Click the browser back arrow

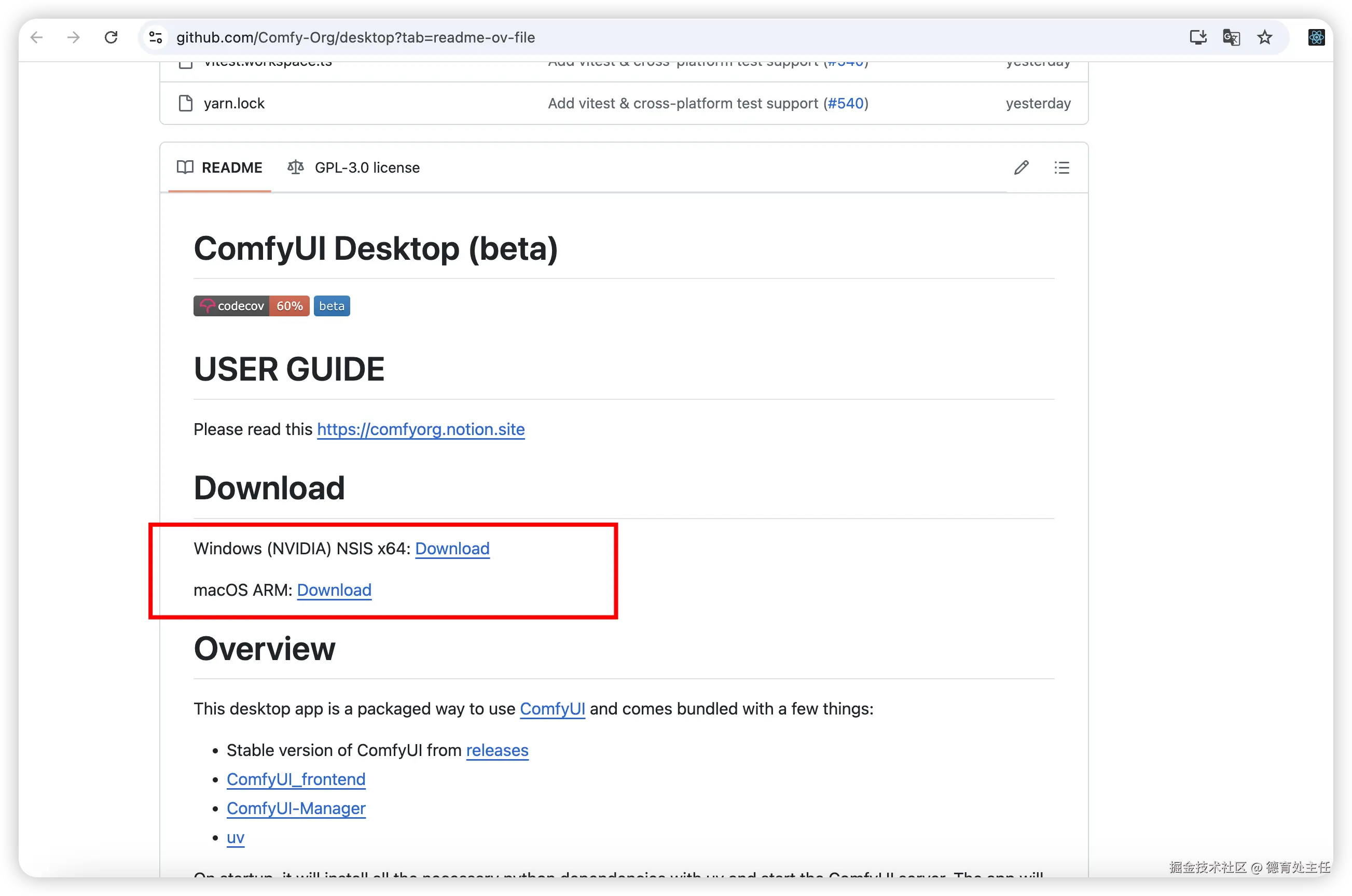[37, 38]
